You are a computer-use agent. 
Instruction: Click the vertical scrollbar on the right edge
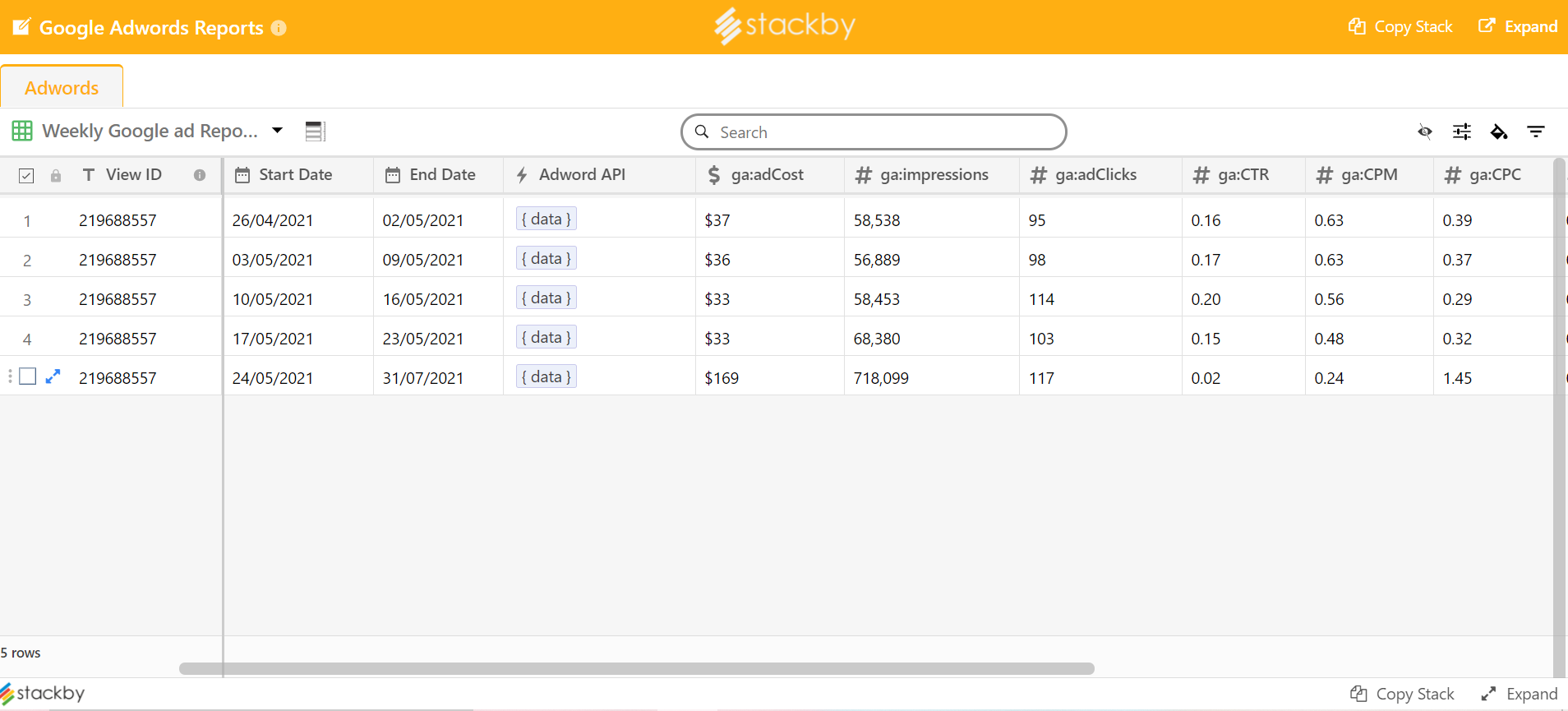click(x=1560, y=418)
